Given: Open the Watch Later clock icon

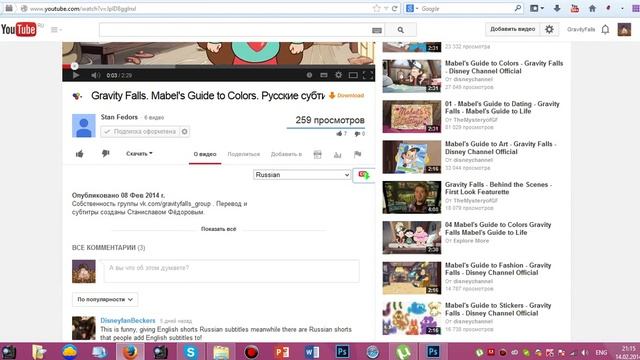Looking at the screenshot, I should tap(309, 75).
